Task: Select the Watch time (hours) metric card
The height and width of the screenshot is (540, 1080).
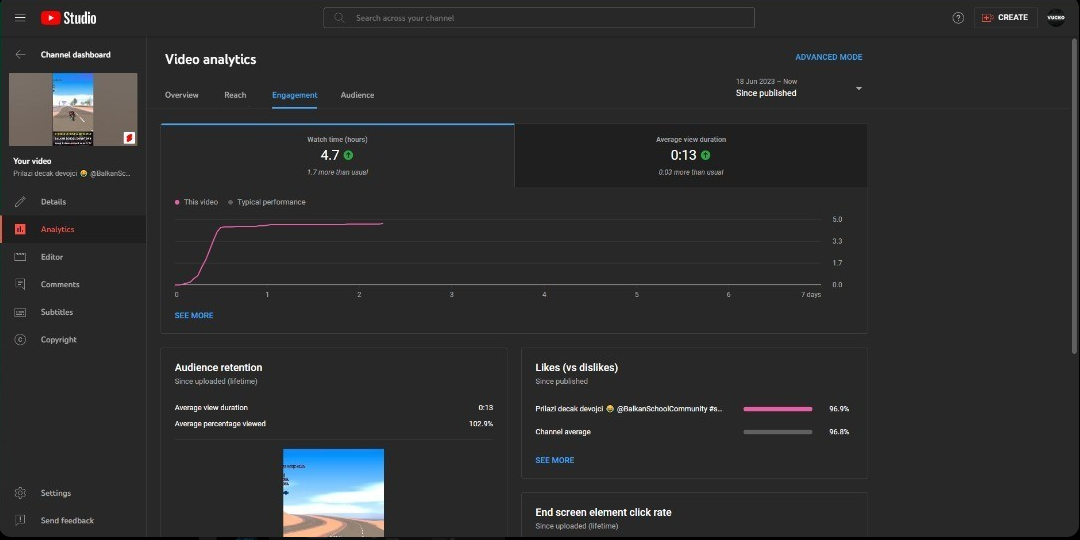Action: [x=337, y=155]
